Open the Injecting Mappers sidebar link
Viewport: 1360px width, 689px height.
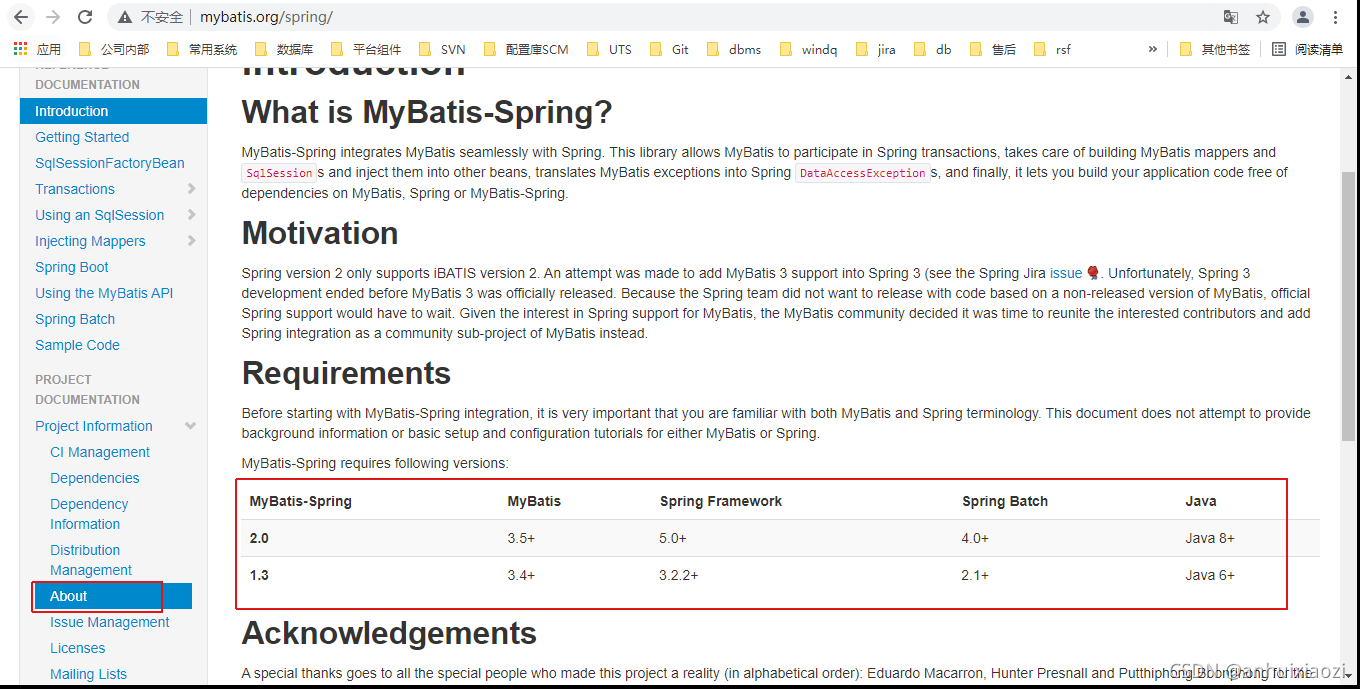[x=90, y=241]
